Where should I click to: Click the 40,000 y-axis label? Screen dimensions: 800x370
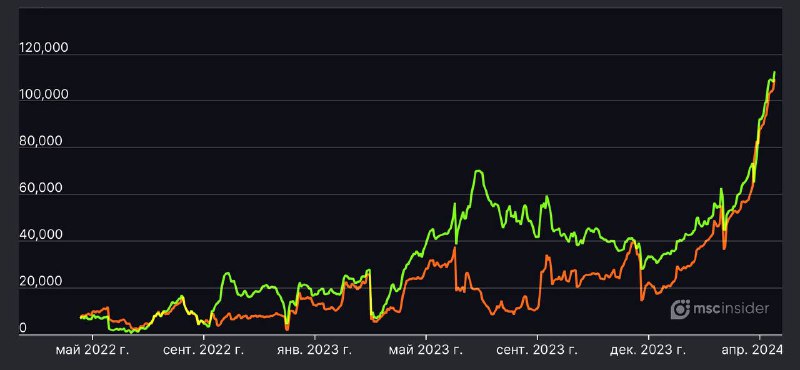40,235
